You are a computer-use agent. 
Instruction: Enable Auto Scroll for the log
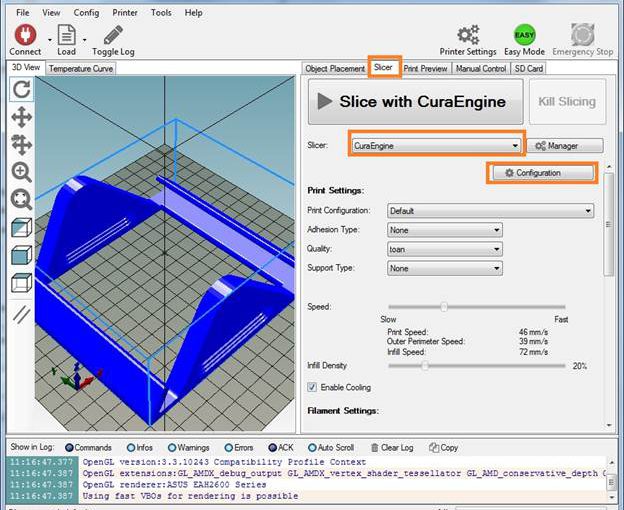pyautogui.click(x=313, y=447)
